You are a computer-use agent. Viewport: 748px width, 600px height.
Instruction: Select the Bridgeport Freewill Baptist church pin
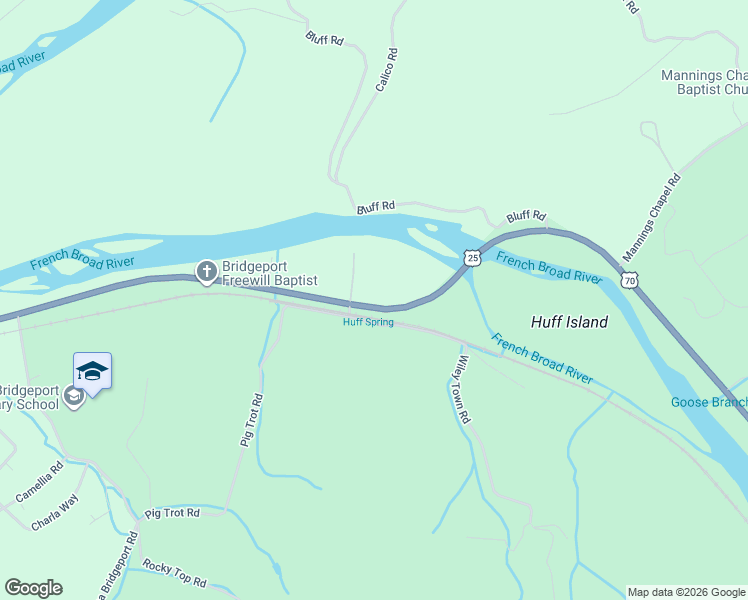[x=207, y=273]
